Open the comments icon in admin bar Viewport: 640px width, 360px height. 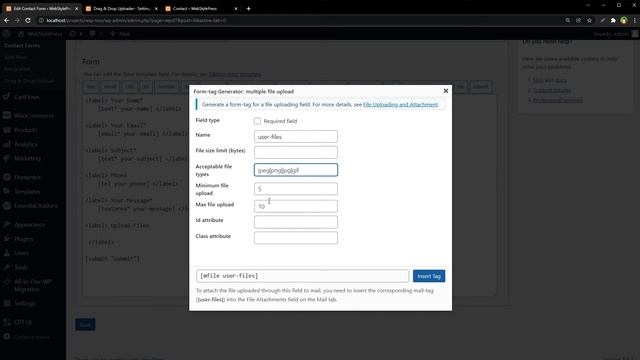point(95,34)
